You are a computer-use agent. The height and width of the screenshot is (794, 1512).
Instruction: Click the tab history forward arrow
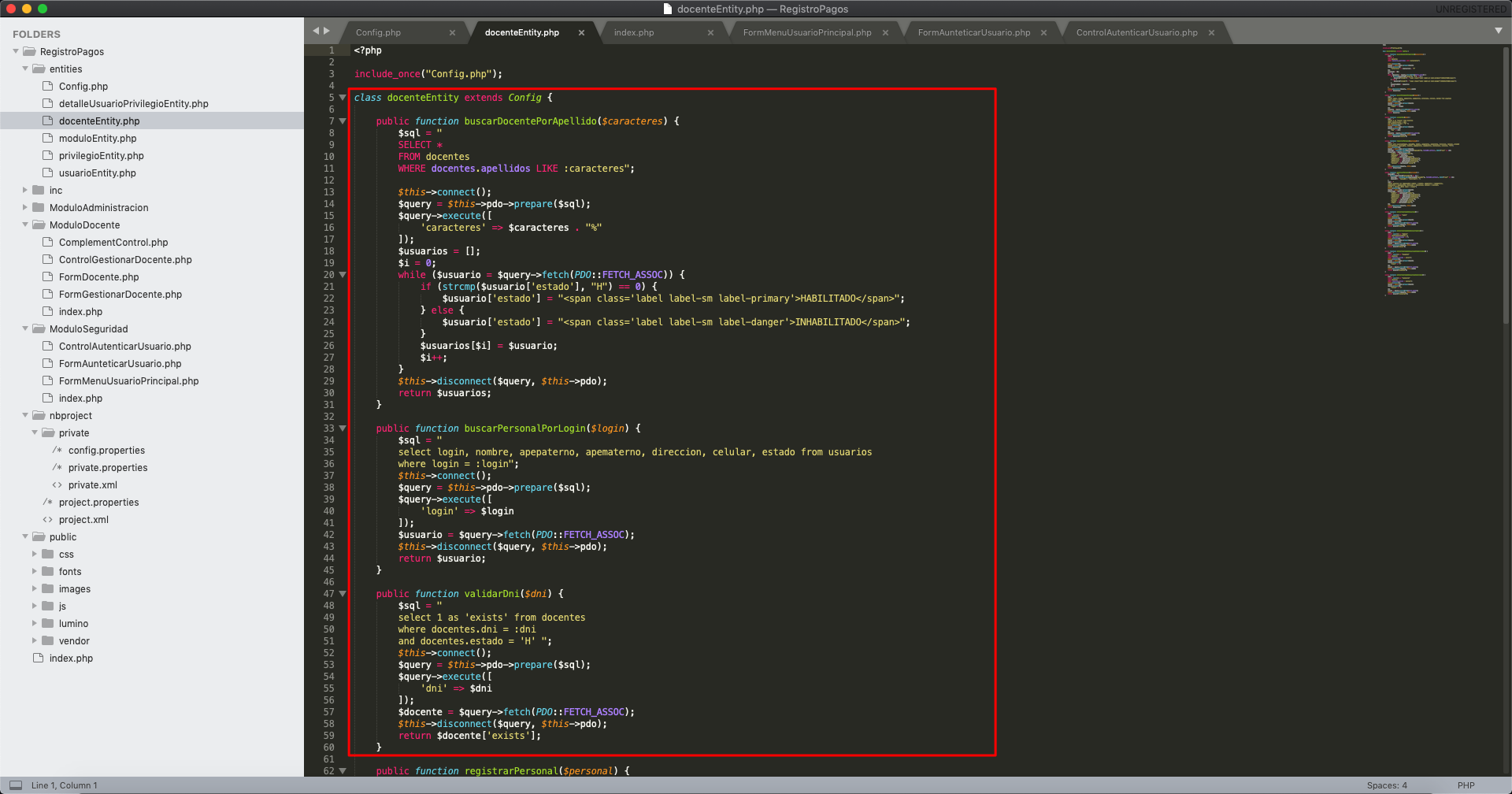(327, 32)
